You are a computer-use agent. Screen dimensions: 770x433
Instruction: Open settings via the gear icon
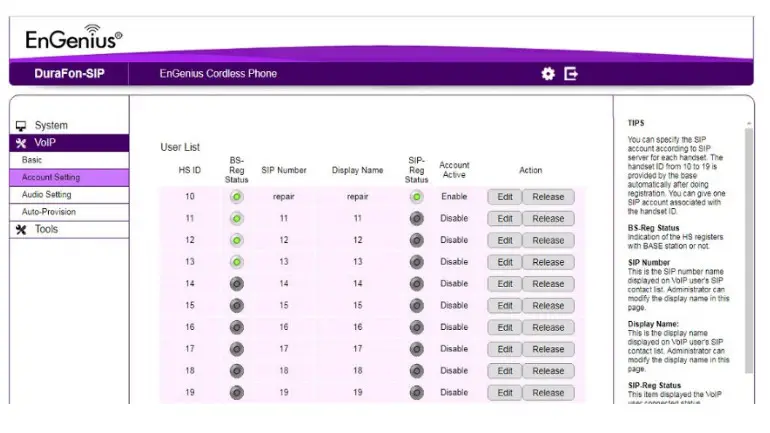click(x=548, y=74)
